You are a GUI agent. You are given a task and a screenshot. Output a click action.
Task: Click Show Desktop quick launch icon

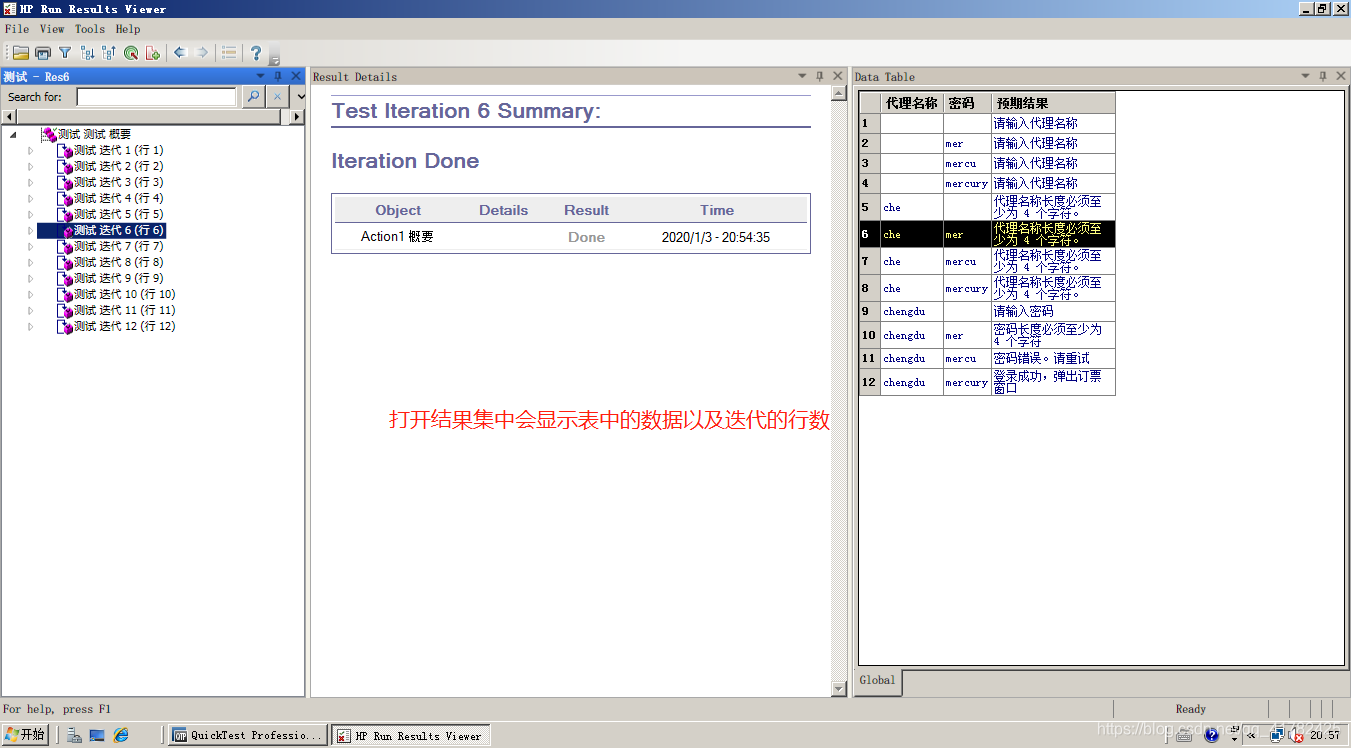coord(97,735)
